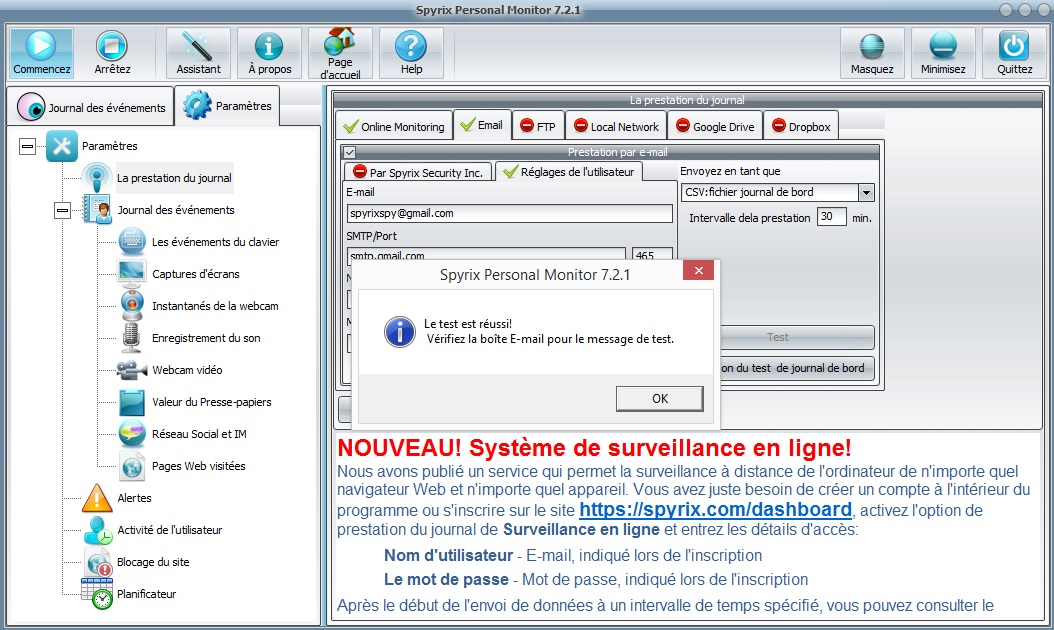
Task: Click the La prestation du journal icon
Action: tap(97, 178)
